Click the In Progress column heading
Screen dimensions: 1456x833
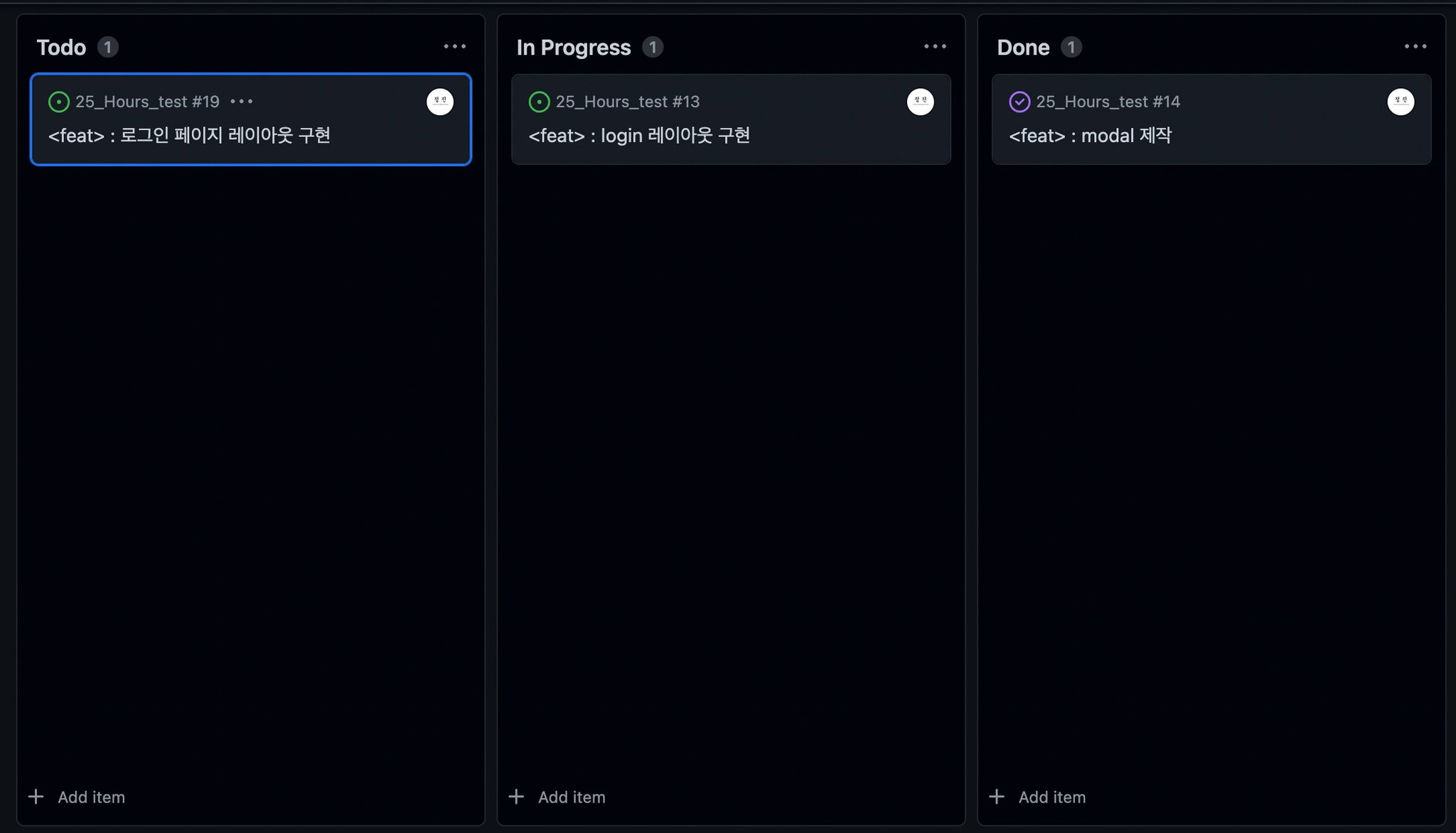pos(573,47)
